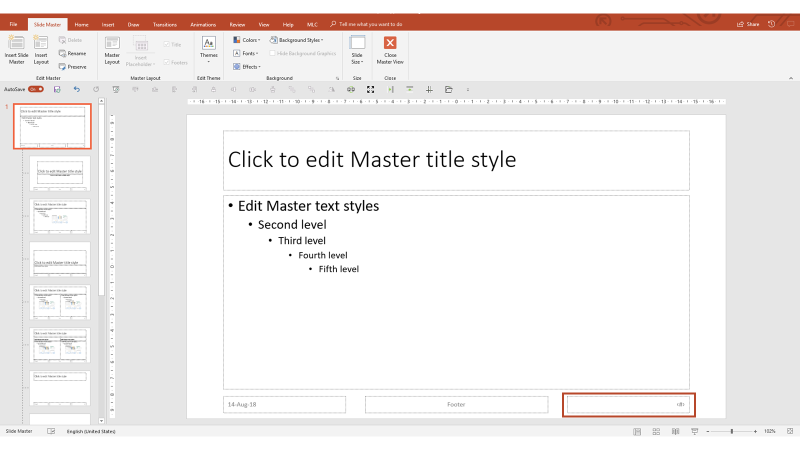Switch to the Insert tab
800x450 pixels.
(x=108, y=24)
